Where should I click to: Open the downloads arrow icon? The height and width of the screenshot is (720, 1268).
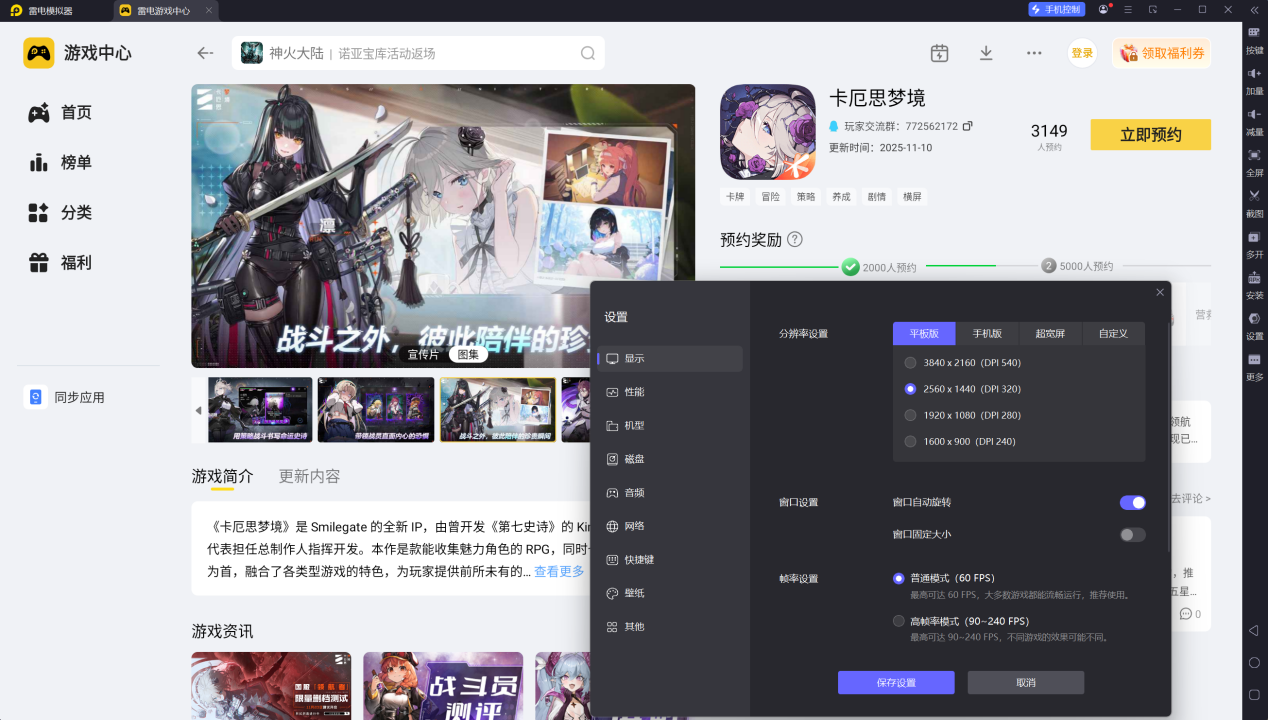[x=986, y=53]
